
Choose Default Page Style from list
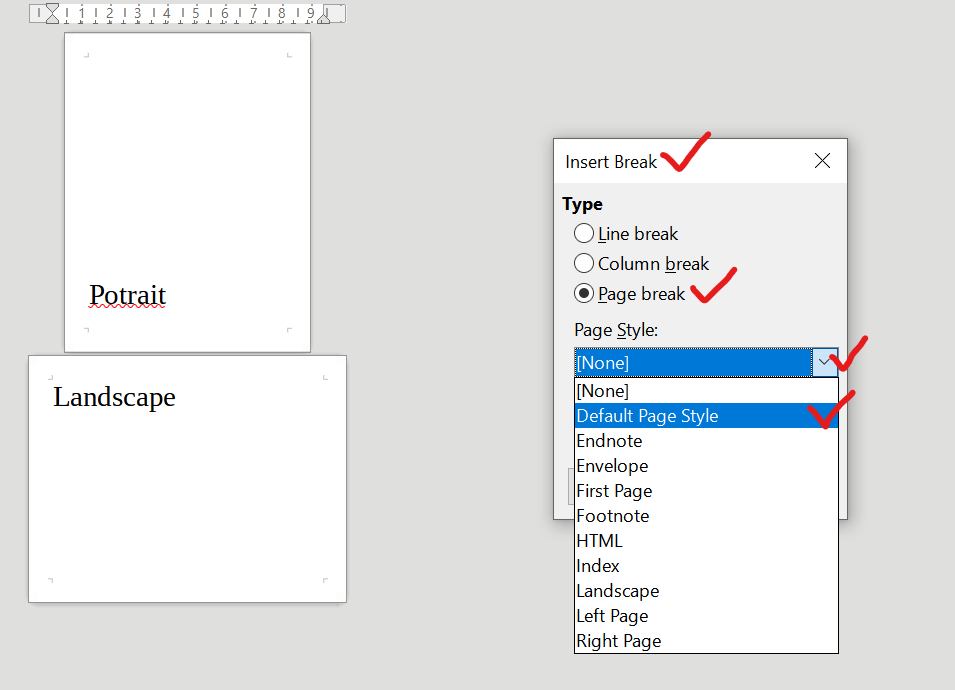click(707, 416)
